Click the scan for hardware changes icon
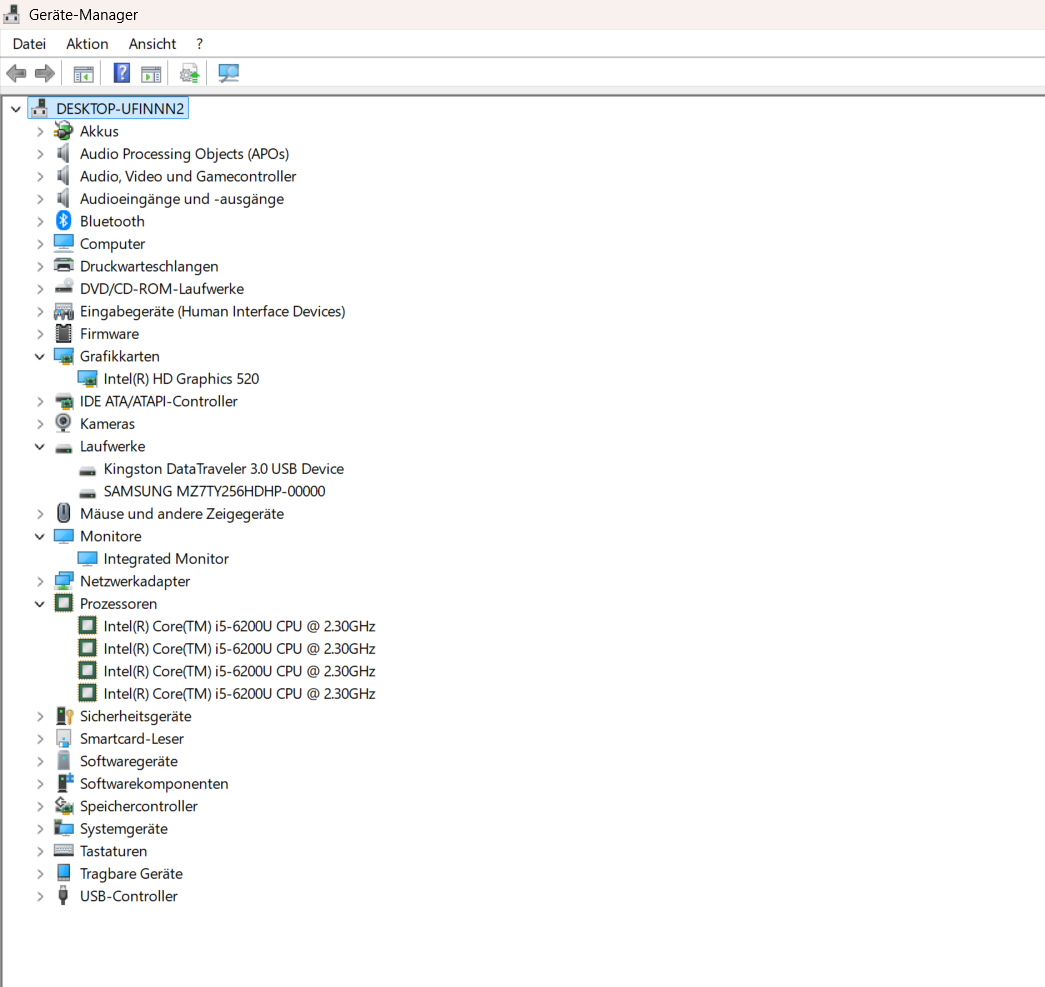This screenshot has width=1045, height=987. (229, 73)
